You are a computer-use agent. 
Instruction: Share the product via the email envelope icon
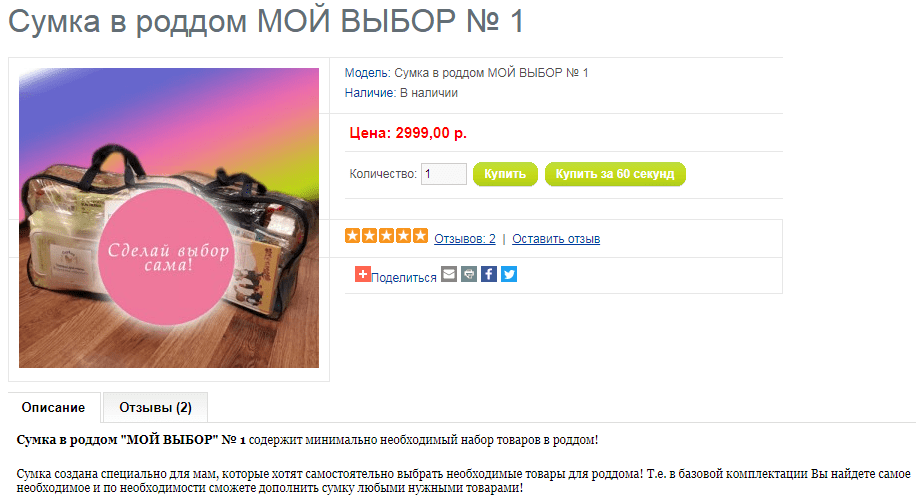coord(449,273)
